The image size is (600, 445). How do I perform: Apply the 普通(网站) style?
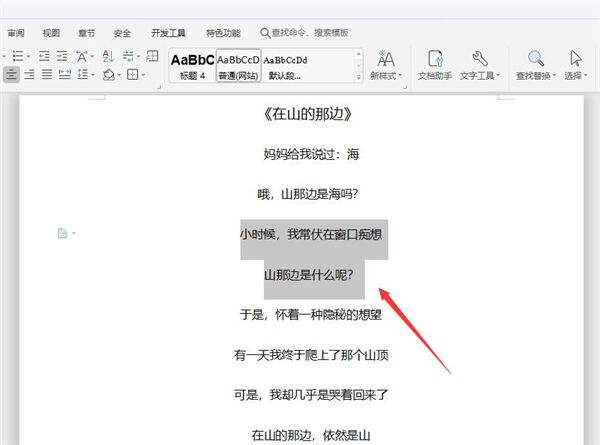tap(238, 65)
